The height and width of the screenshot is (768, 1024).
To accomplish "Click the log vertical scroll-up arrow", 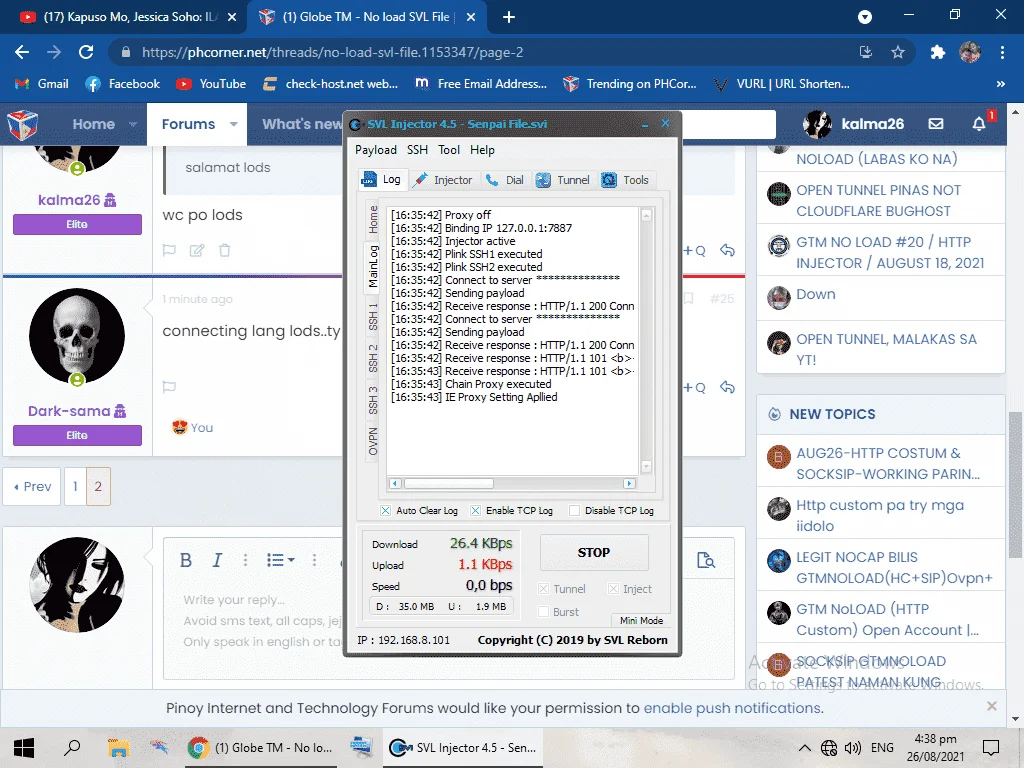I will click(647, 215).
